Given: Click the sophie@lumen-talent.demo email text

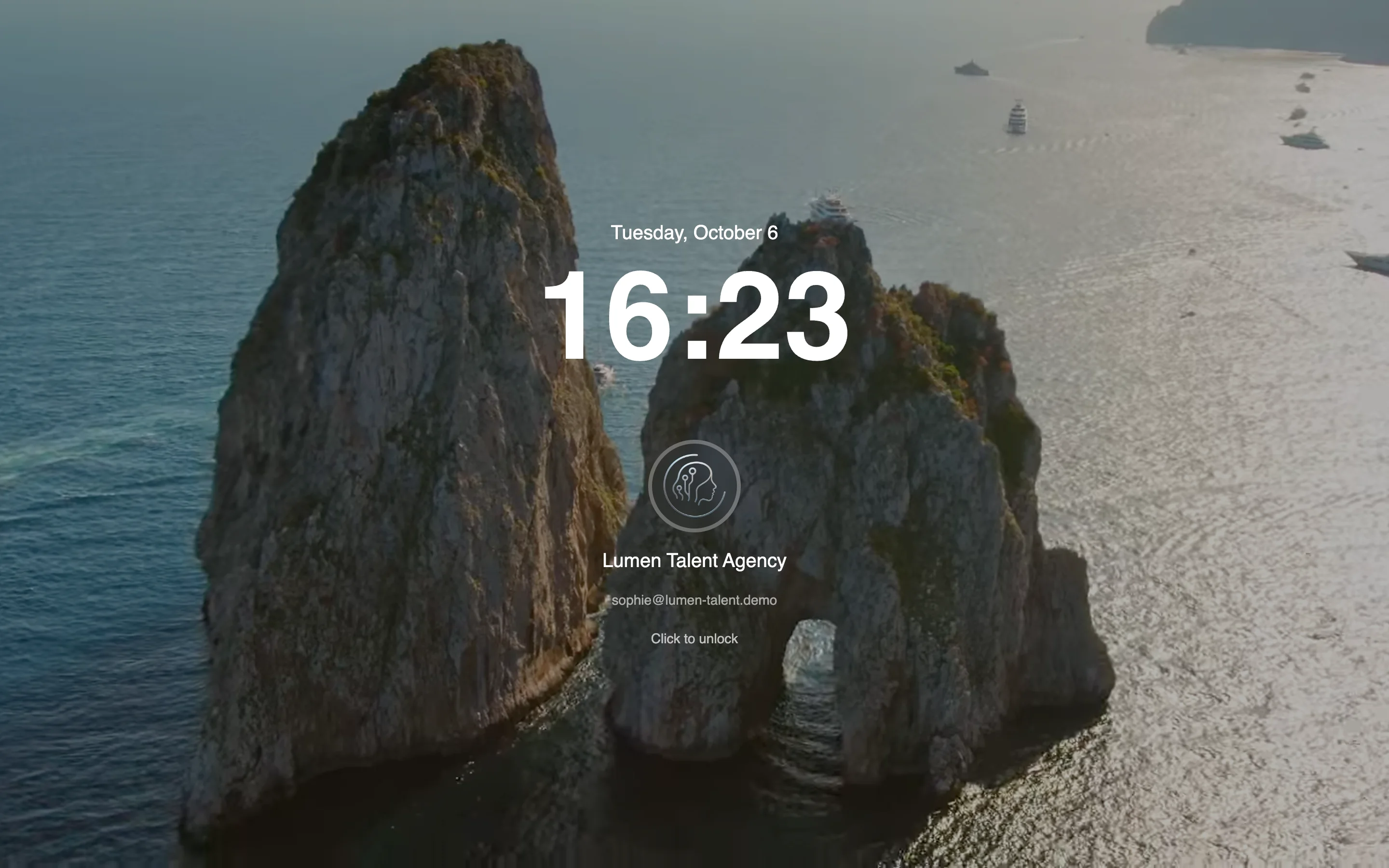Looking at the screenshot, I should (x=694, y=600).
